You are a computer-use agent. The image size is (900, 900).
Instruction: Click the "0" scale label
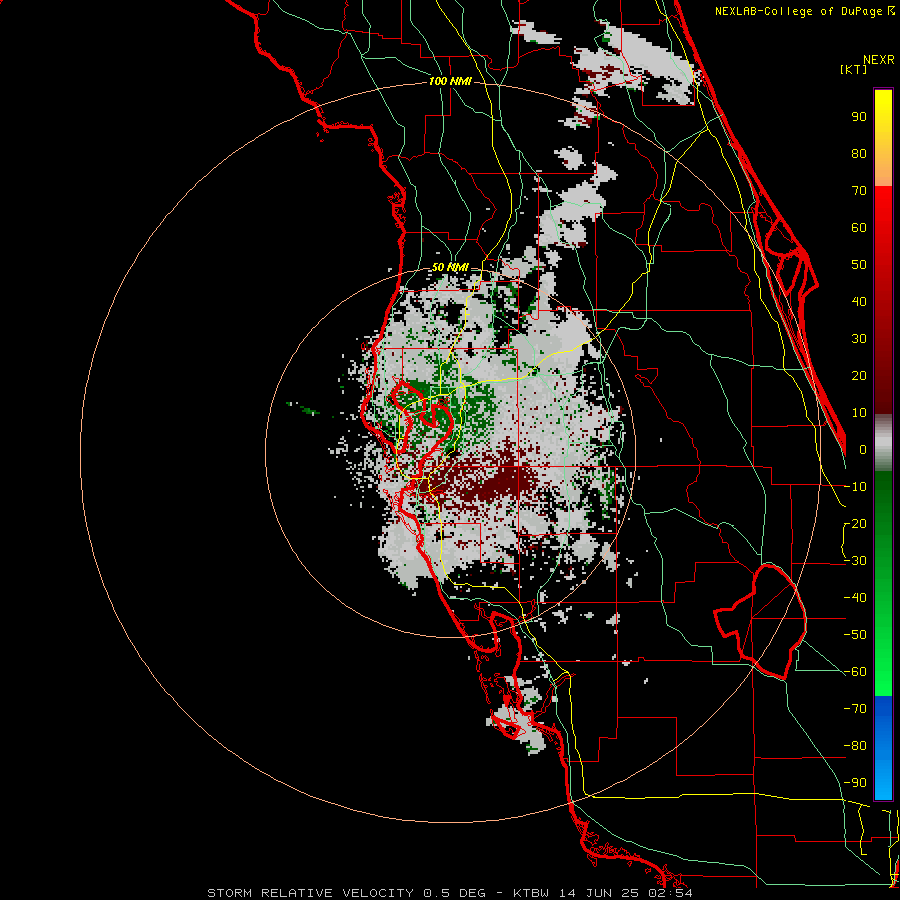(863, 450)
